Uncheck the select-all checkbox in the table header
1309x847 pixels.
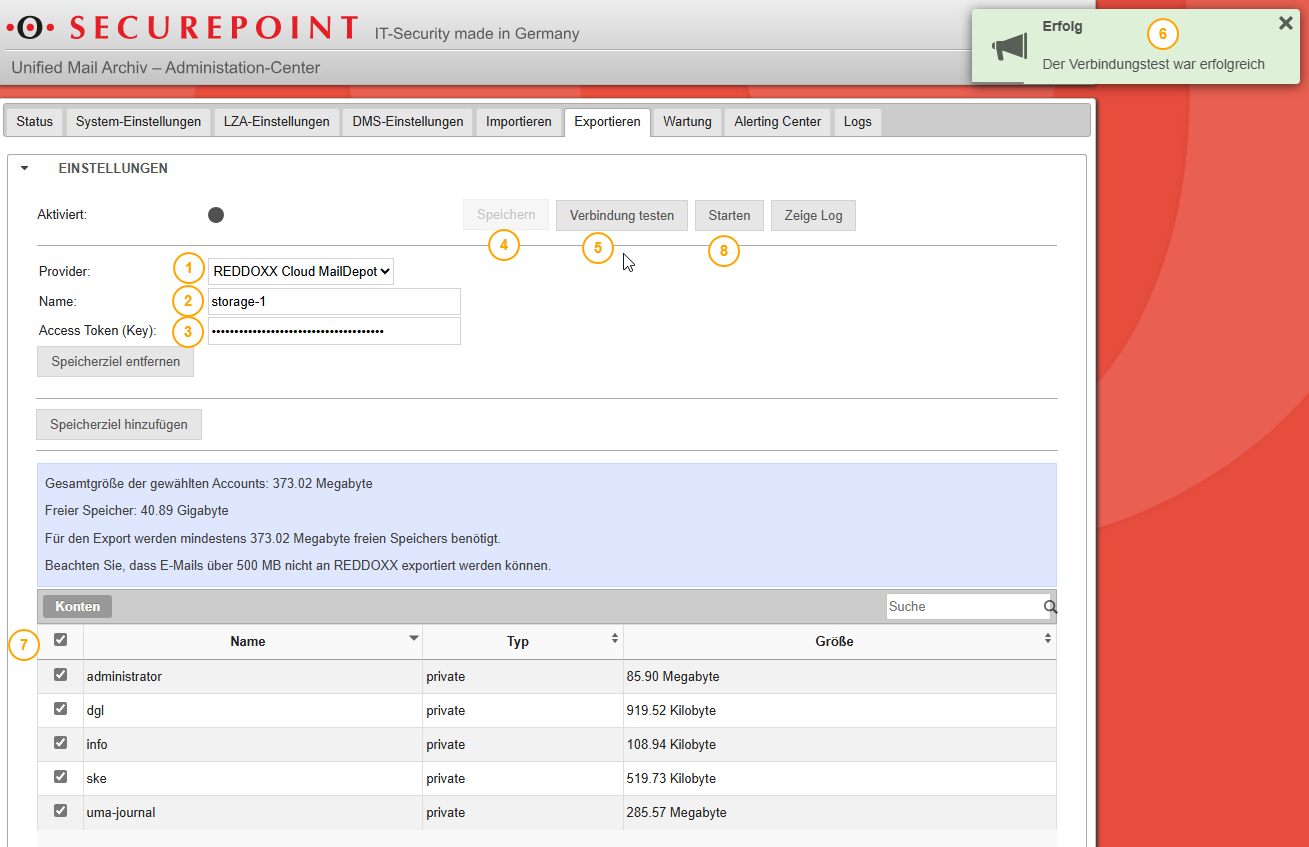(x=60, y=639)
